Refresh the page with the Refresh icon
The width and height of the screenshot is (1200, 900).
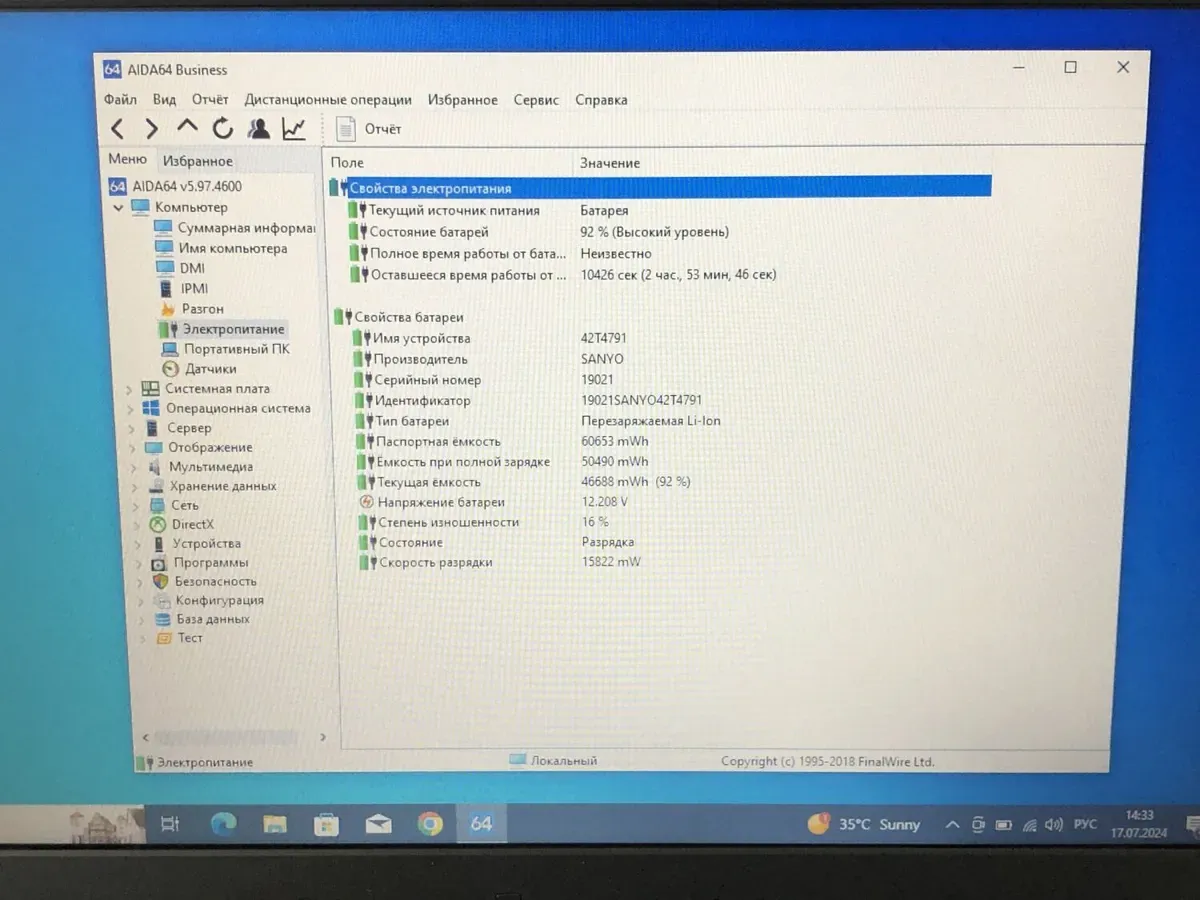tap(222, 128)
